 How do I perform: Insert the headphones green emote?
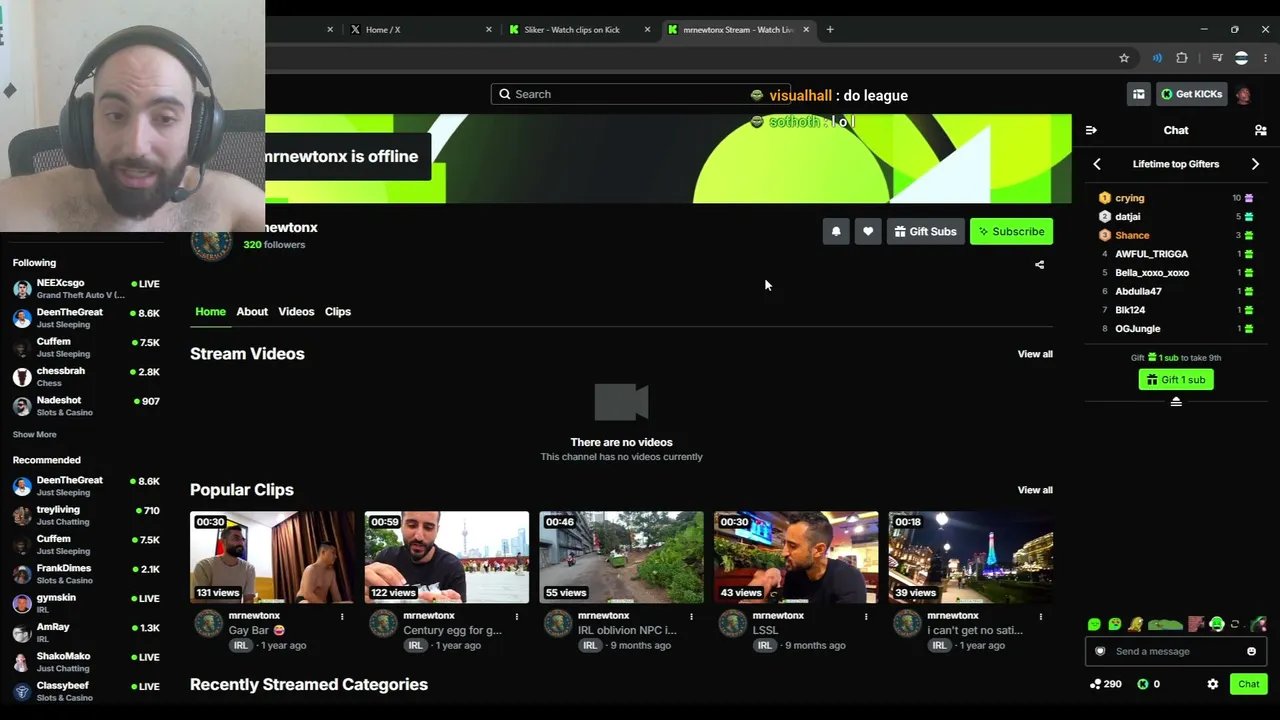(1217, 624)
